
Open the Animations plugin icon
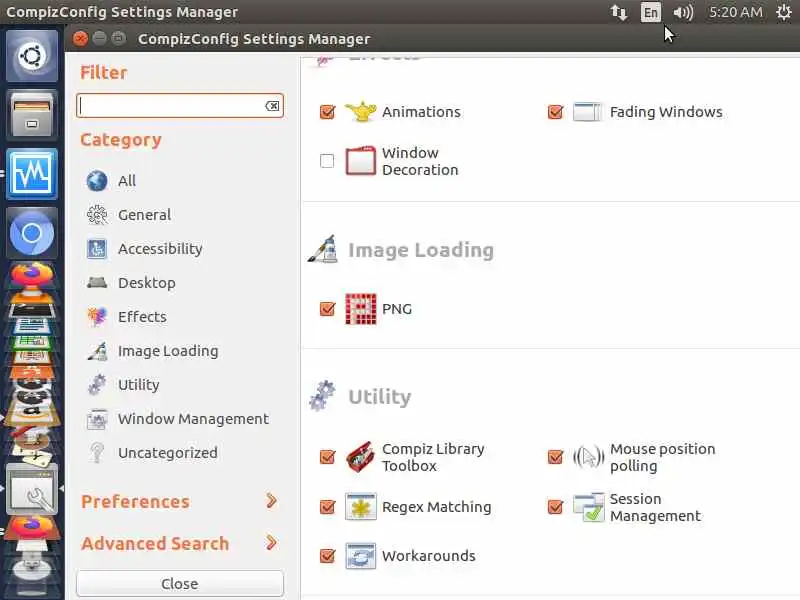[x=360, y=112]
